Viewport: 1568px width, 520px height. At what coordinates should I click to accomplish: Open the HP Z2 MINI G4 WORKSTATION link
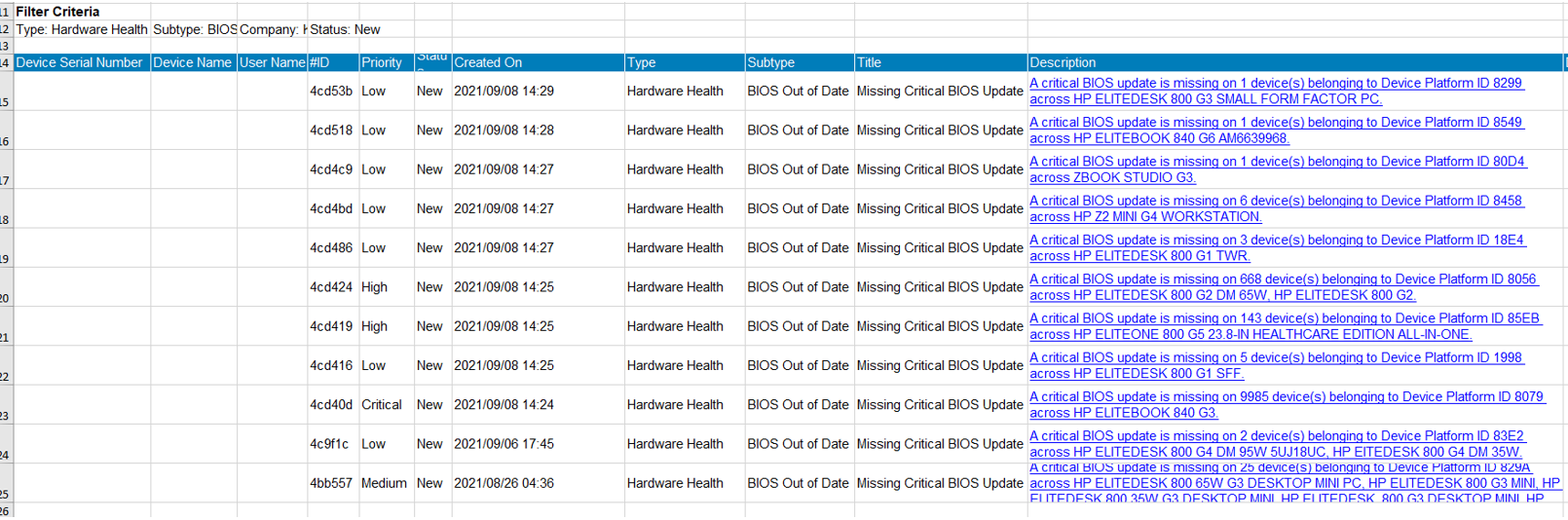(1145, 216)
